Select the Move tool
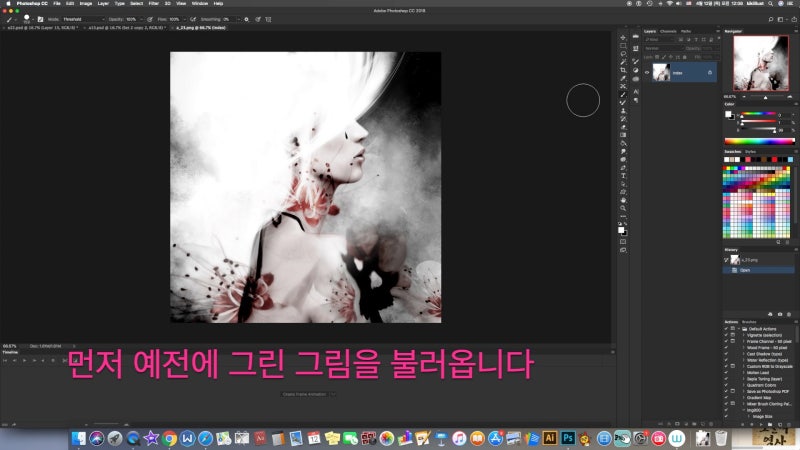 tap(623, 38)
